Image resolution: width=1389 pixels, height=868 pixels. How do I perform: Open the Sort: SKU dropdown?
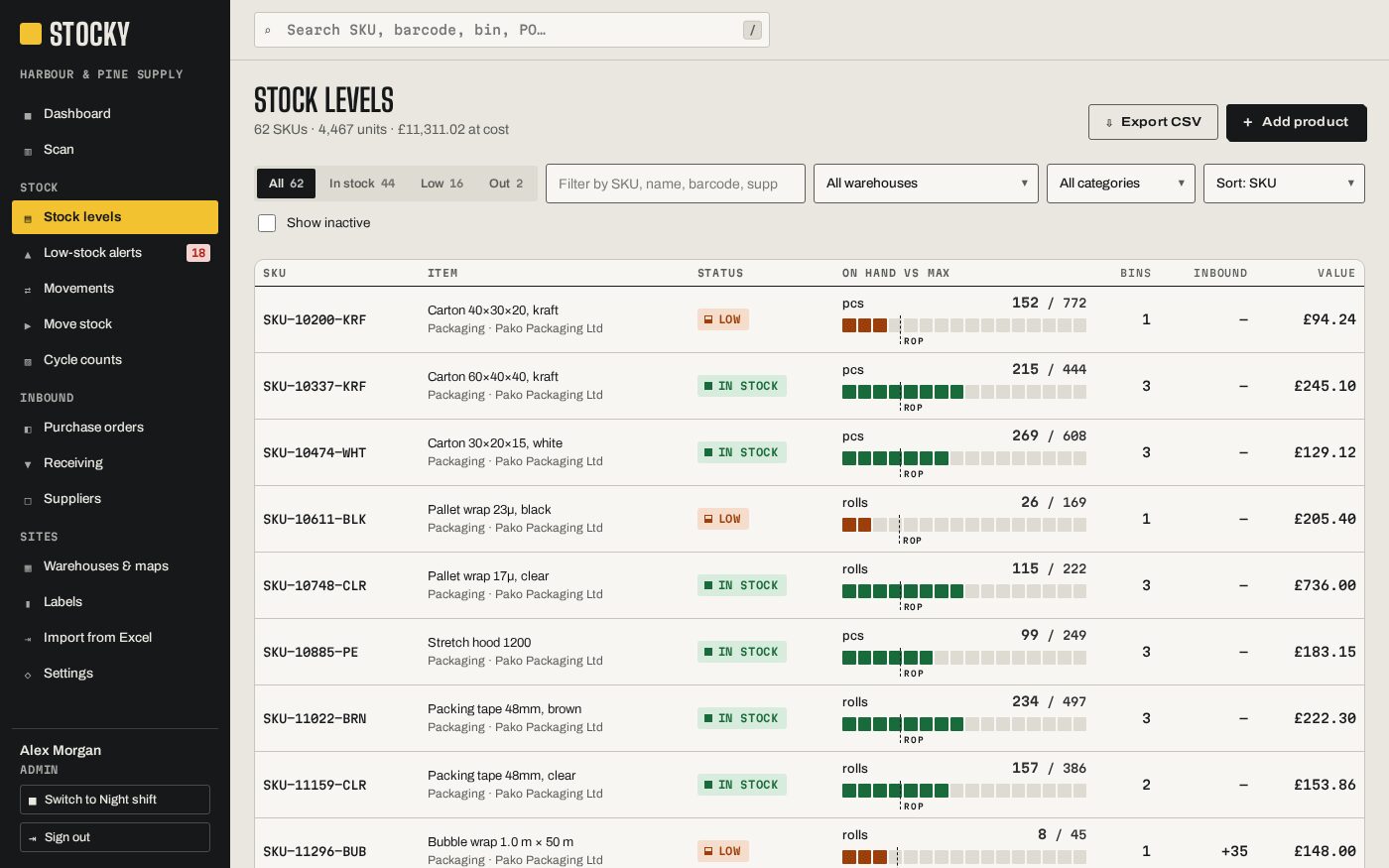(1284, 184)
